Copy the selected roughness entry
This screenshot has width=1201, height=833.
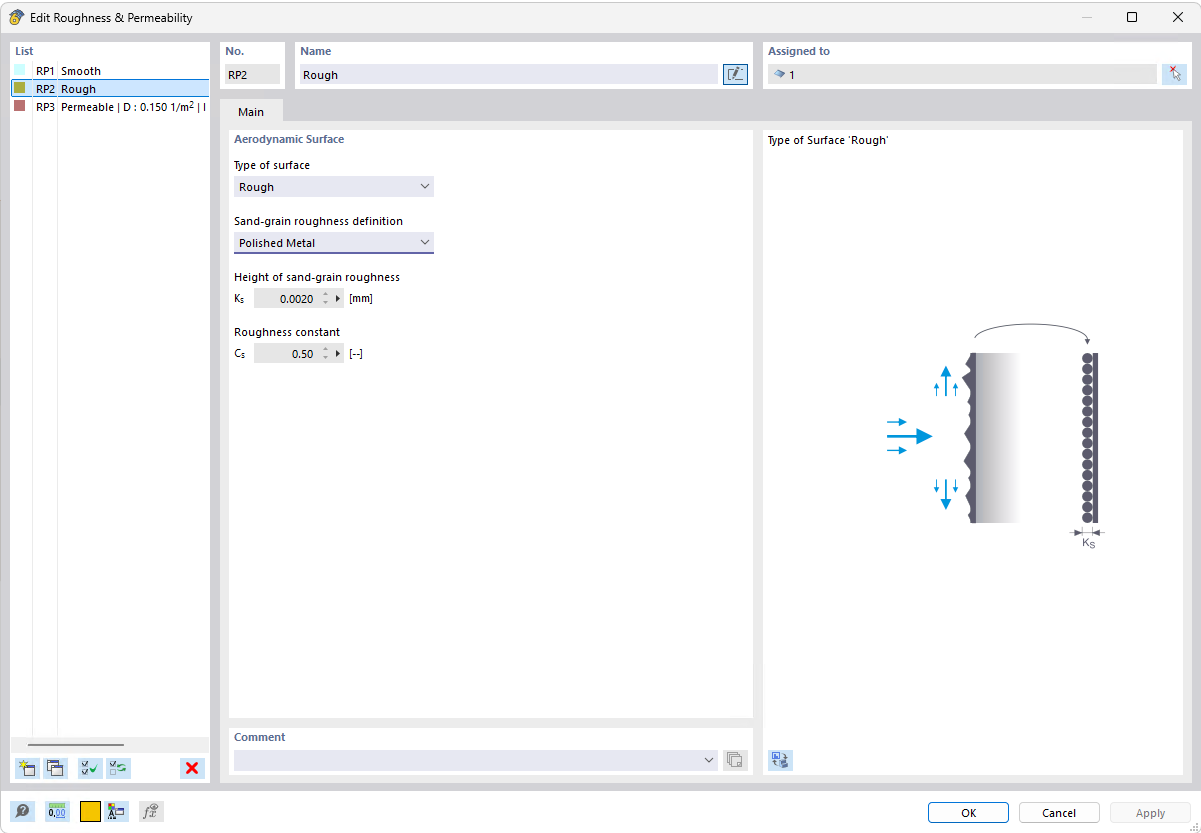tap(55, 768)
